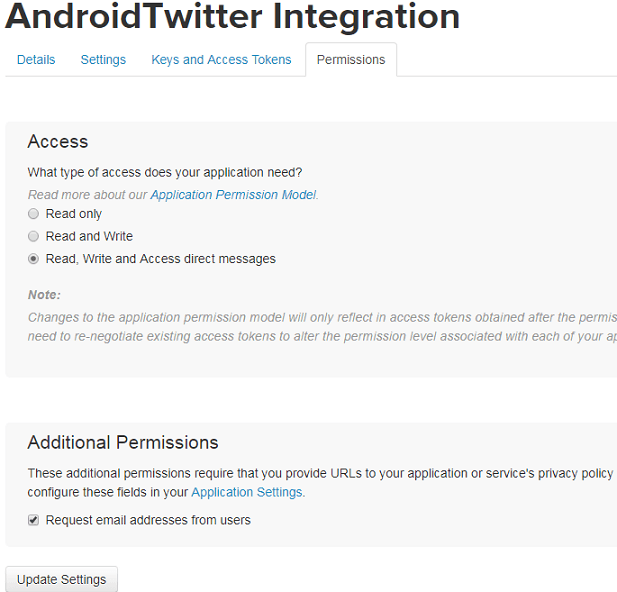The image size is (617, 592).
Task: Click the Access section heading
Action: 58,142
